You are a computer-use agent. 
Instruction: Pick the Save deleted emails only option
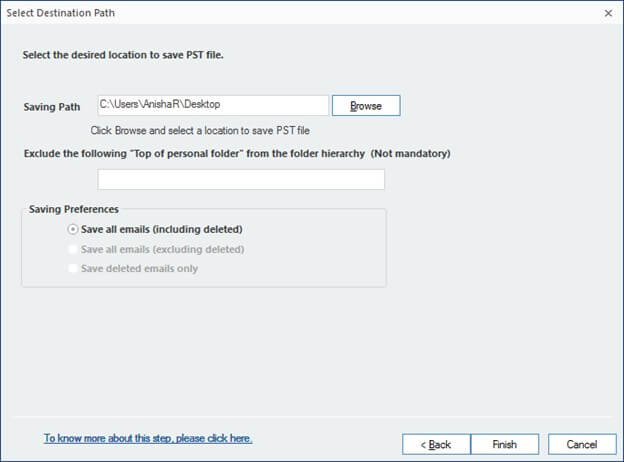pyautogui.click(x=133, y=269)
